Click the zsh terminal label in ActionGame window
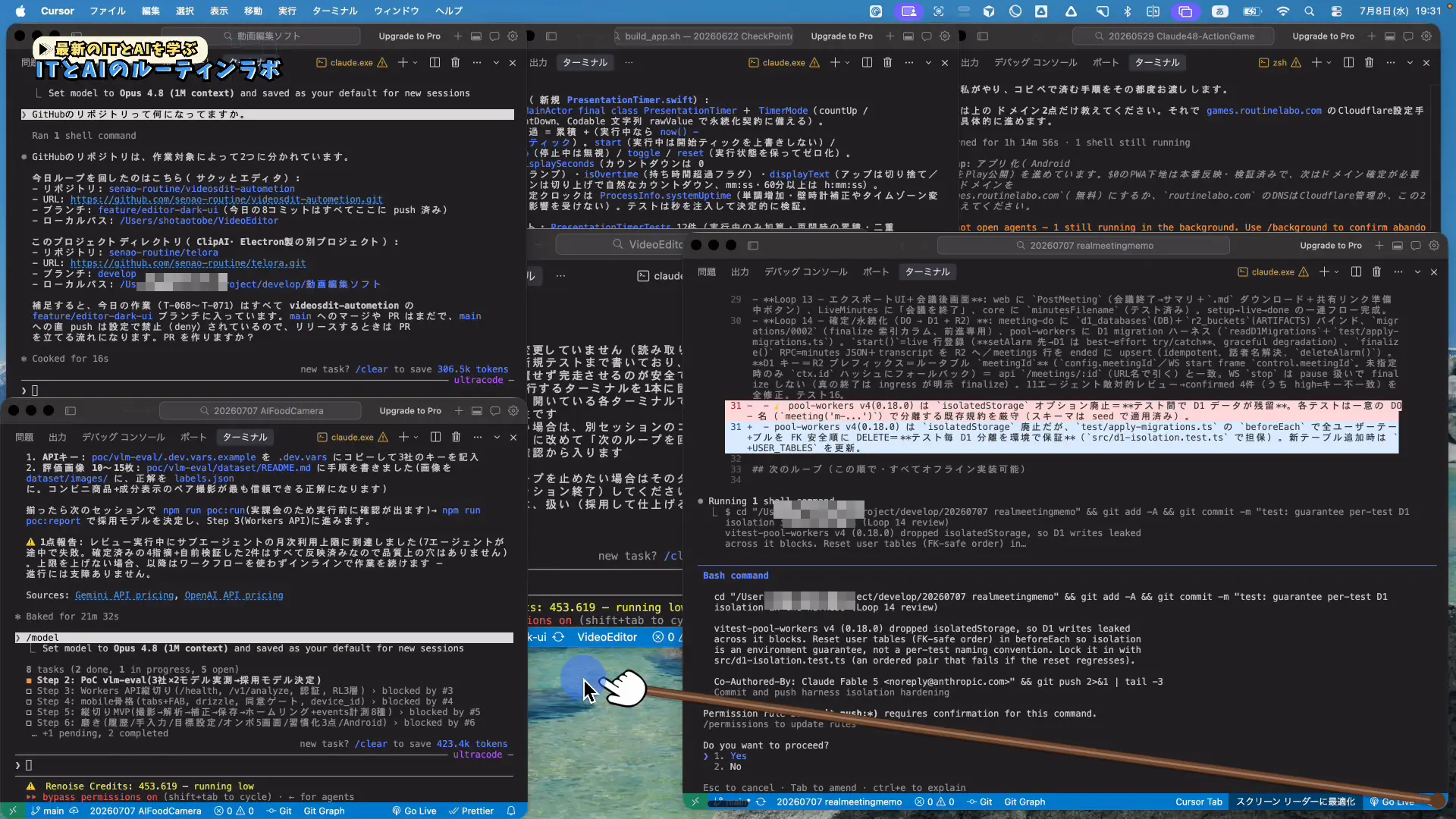 coord(1279,62)
